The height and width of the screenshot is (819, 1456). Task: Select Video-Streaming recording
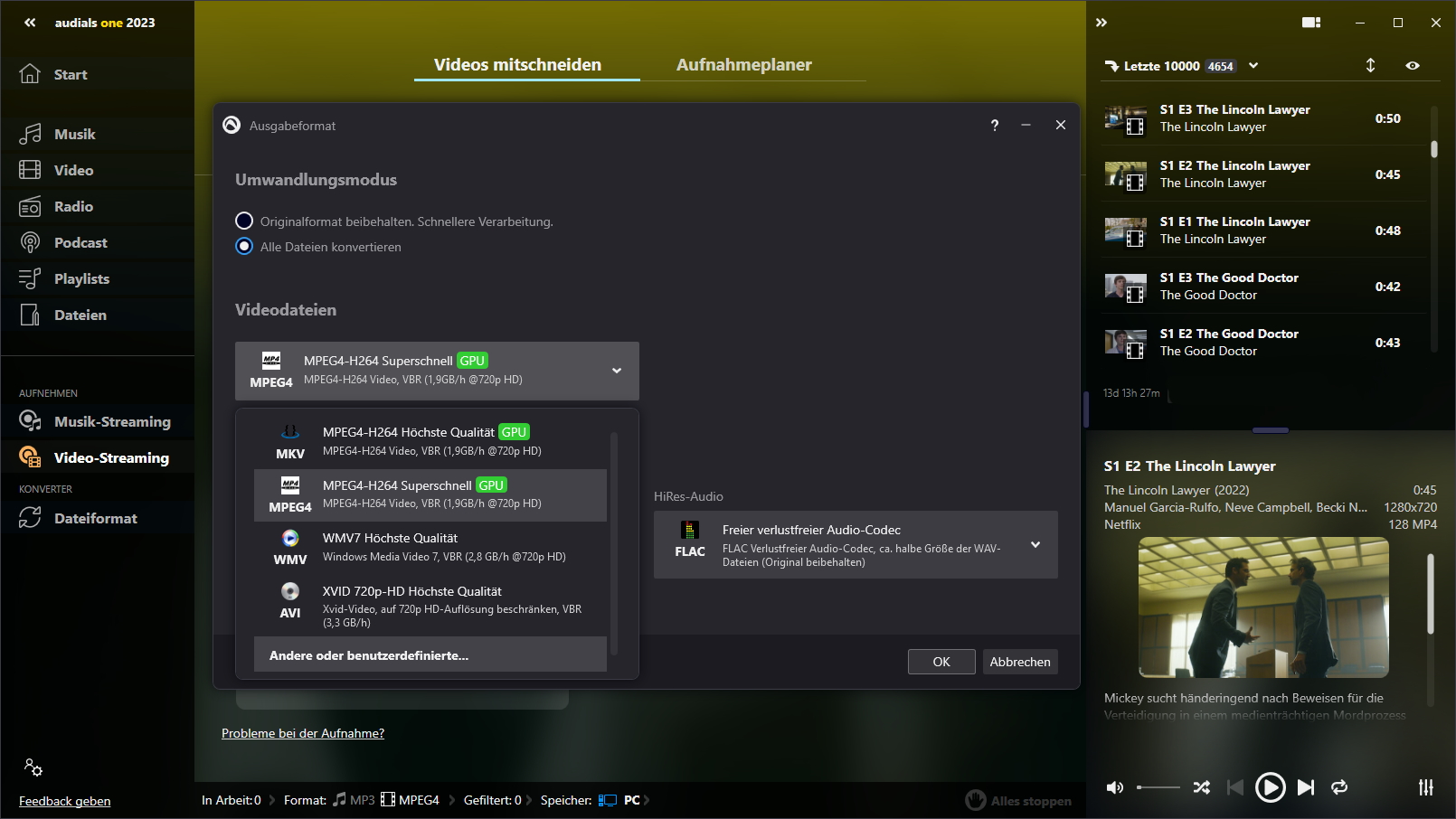coord(97,457)
